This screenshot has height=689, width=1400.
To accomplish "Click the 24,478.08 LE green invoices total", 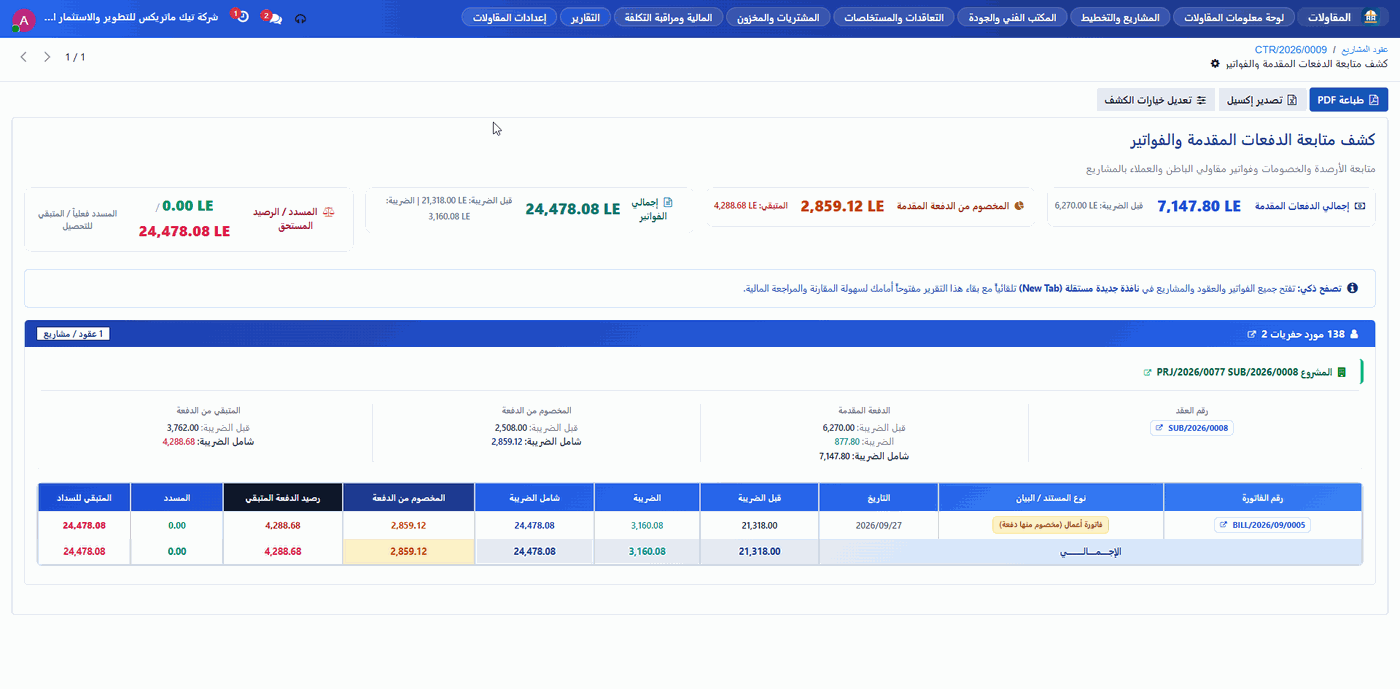I will tap(572, 209).
